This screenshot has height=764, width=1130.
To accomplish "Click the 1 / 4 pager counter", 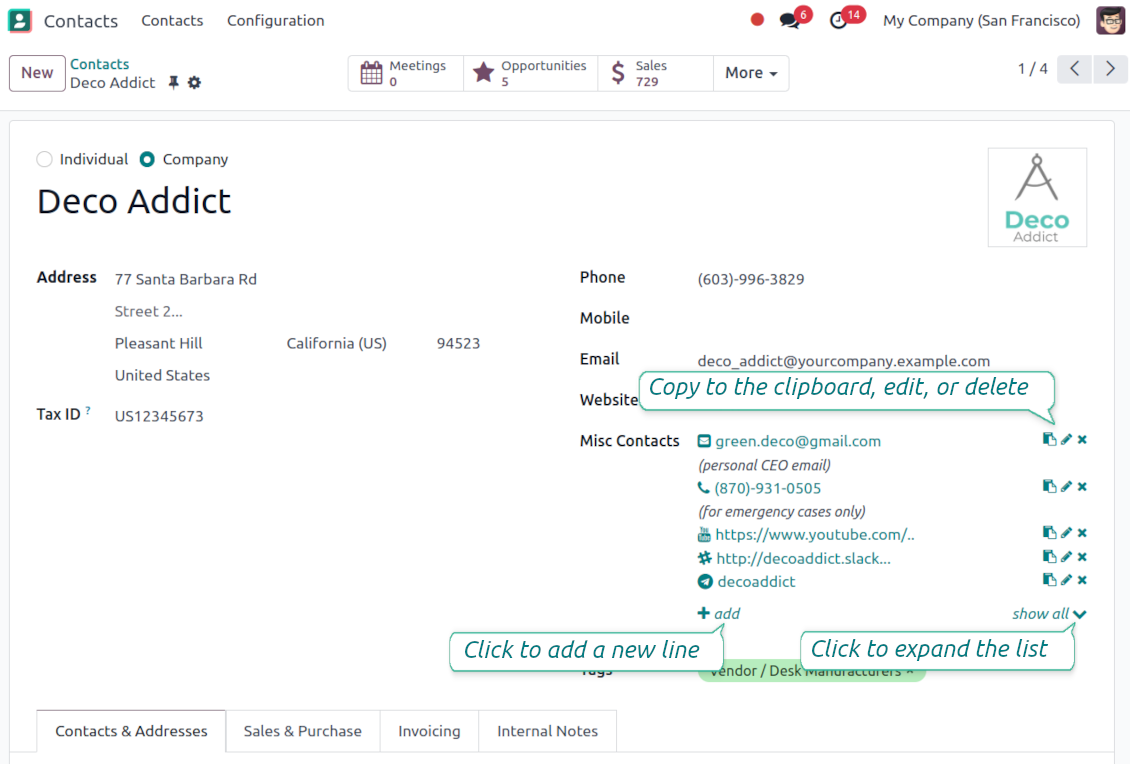I will tap(1032, 69).
